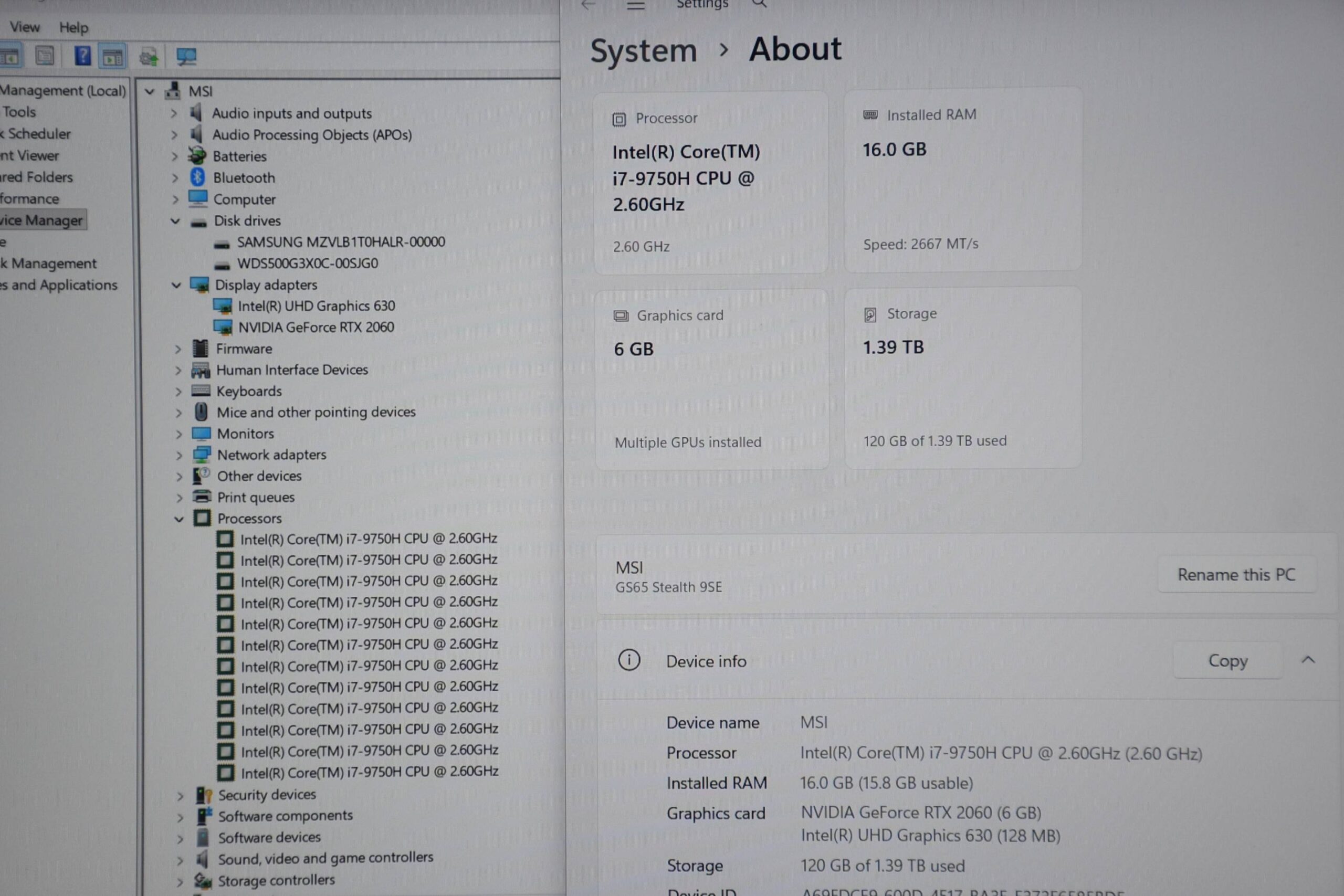This screenshot has height=896, width=1344.
Task: Toggle the Show/Hide Action Pane toolbar icon
Action: (x=112, y=57)
